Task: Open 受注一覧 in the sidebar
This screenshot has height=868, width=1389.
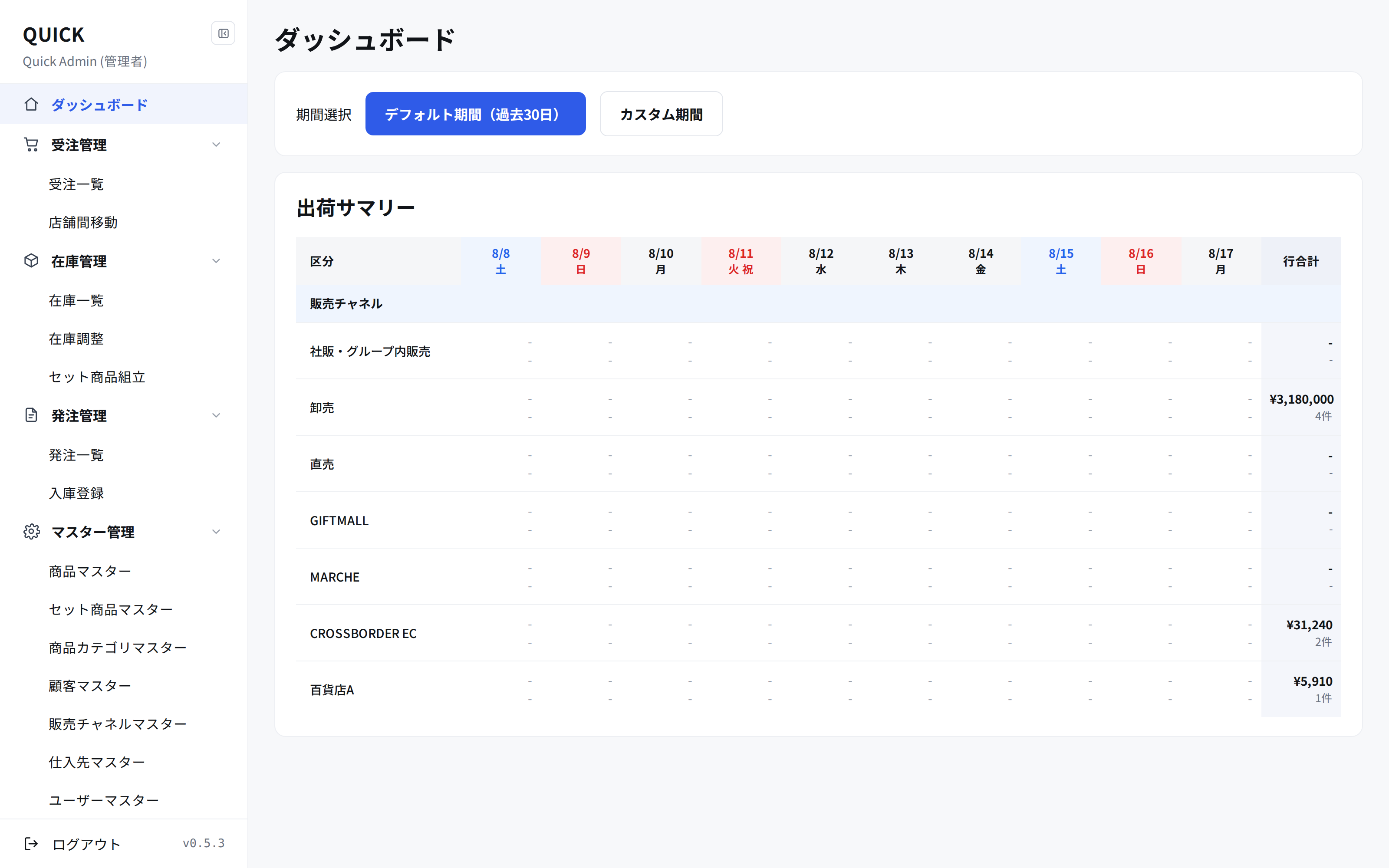Action: pyautogui.click(x=76, y=184)
